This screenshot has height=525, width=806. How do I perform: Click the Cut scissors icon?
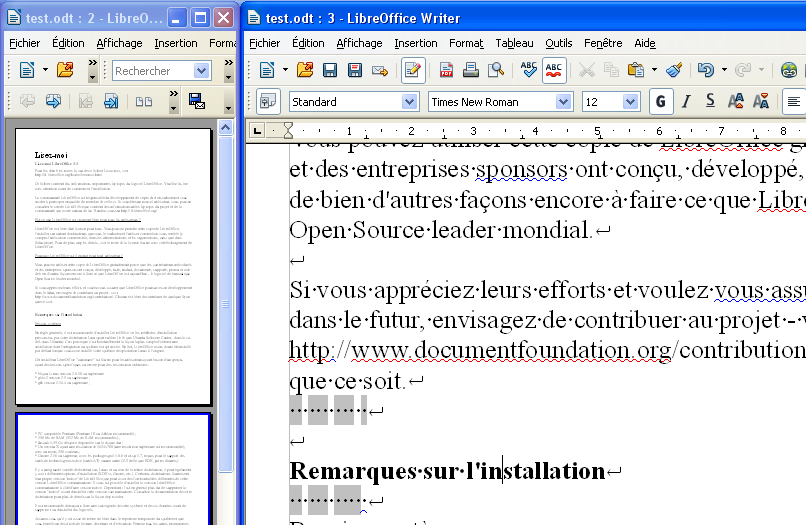coord(586,70)
